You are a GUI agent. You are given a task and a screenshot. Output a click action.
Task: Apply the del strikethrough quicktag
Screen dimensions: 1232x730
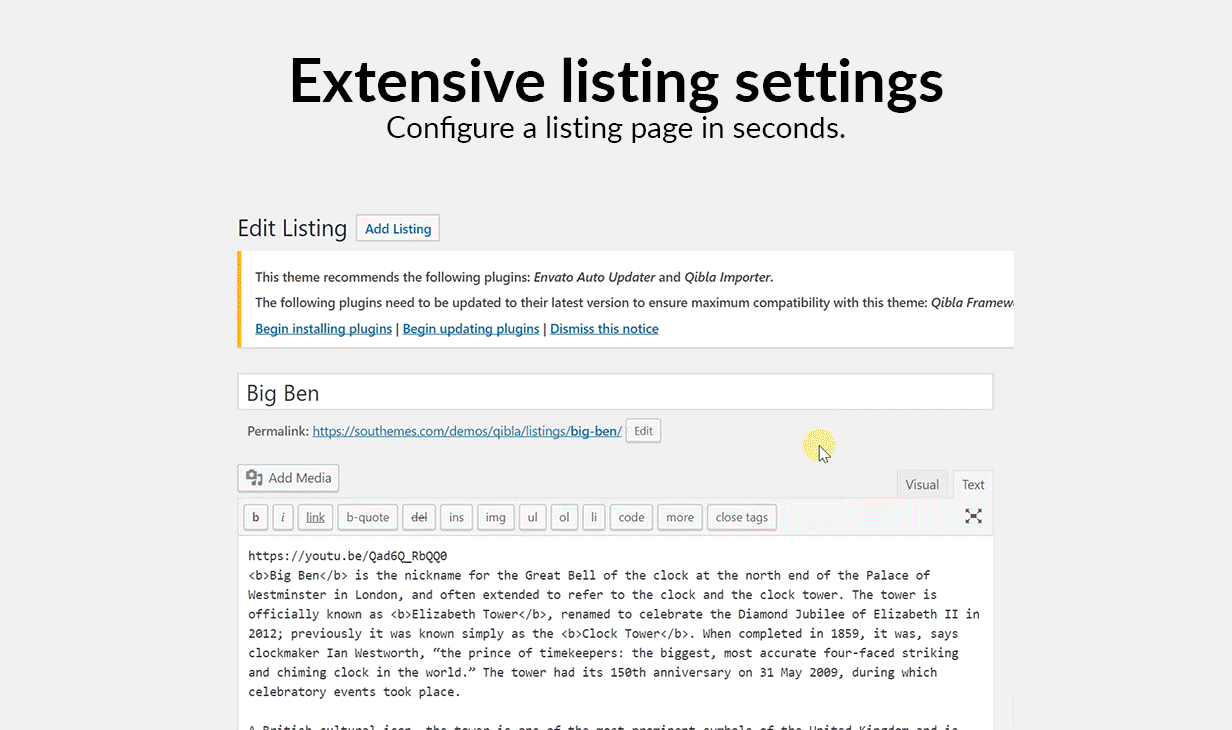click(419, 517)
